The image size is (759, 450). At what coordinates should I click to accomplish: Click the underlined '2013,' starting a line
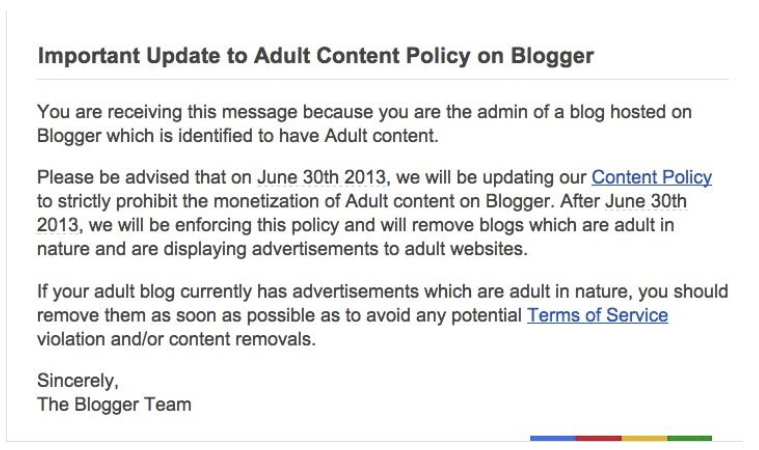point(58,225)
